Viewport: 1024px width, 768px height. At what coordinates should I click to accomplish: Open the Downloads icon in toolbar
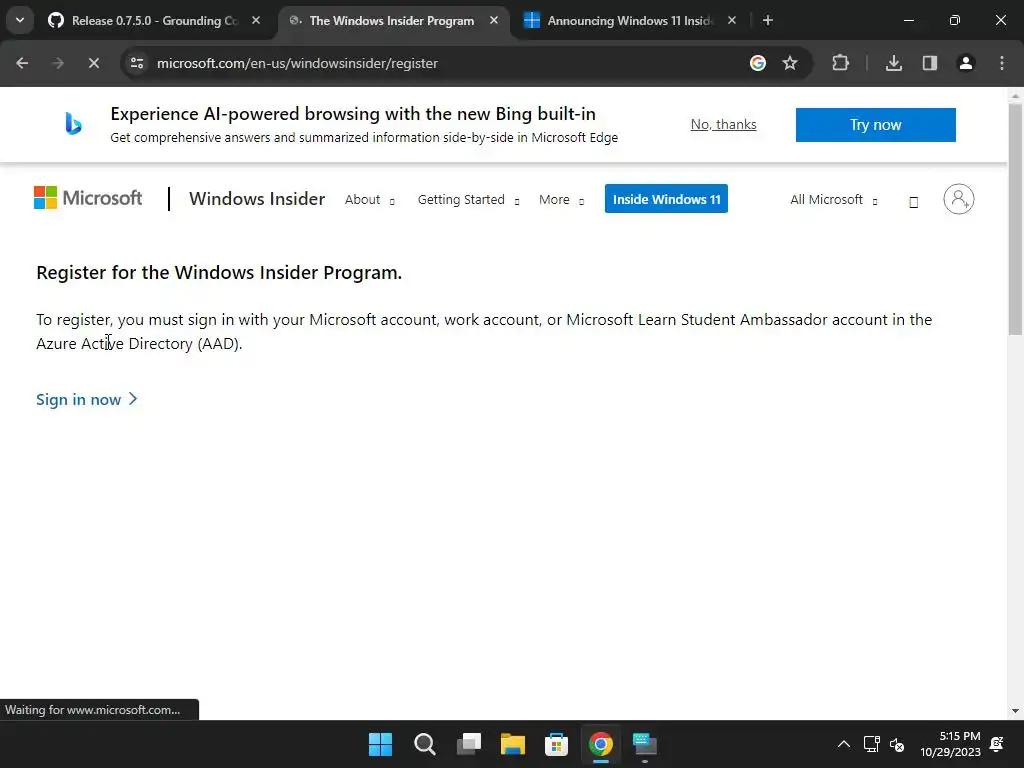[x=894, y=63]
